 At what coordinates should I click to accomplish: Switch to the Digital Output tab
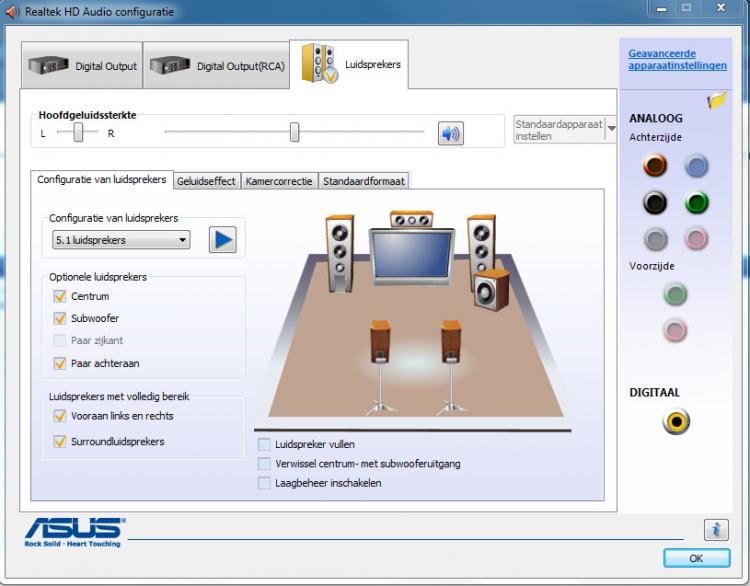tap(82, 65)
